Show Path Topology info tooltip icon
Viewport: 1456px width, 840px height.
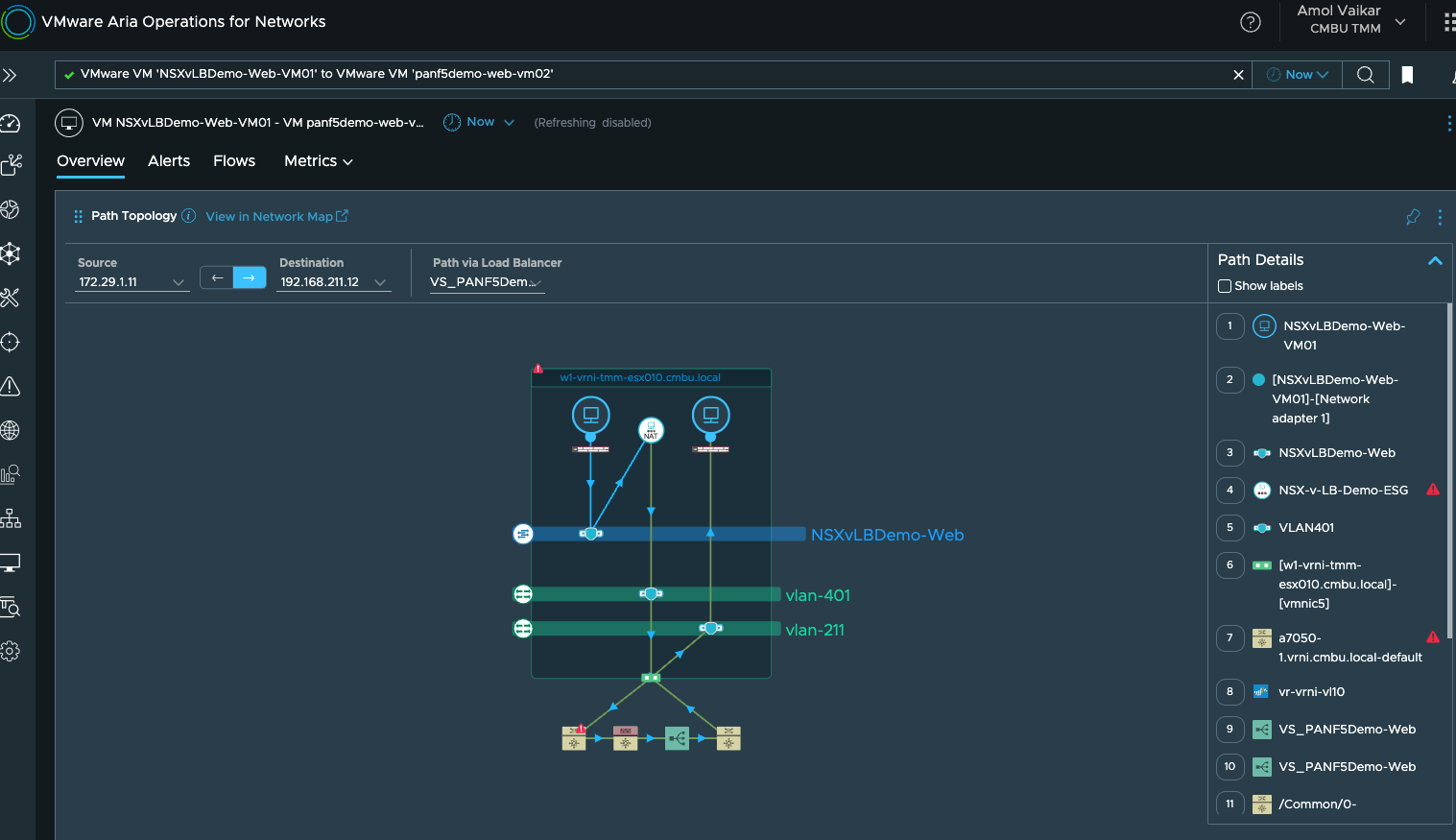pyautogui.click(x=189, y=216)
